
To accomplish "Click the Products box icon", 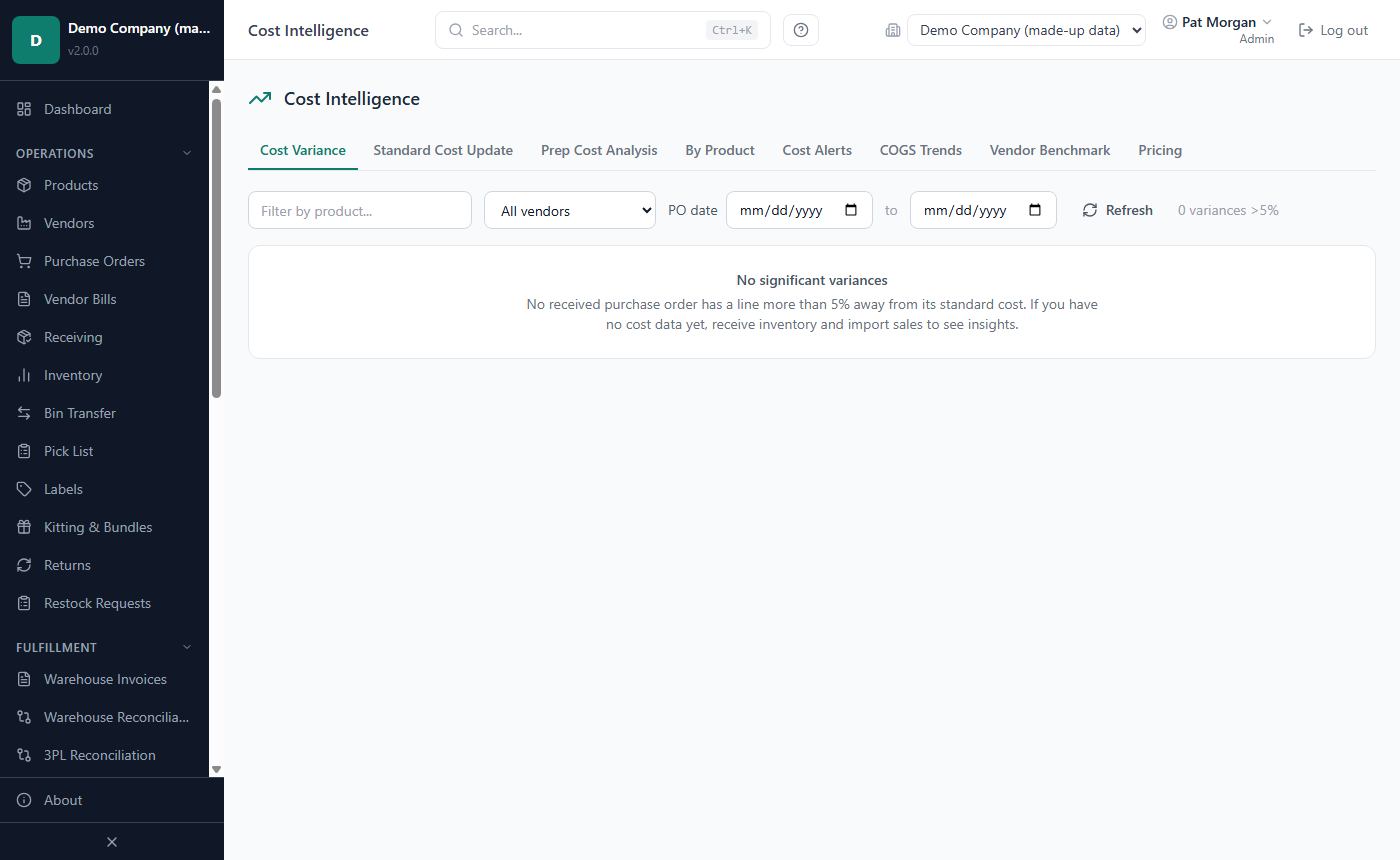I will [x=24, y=185].
